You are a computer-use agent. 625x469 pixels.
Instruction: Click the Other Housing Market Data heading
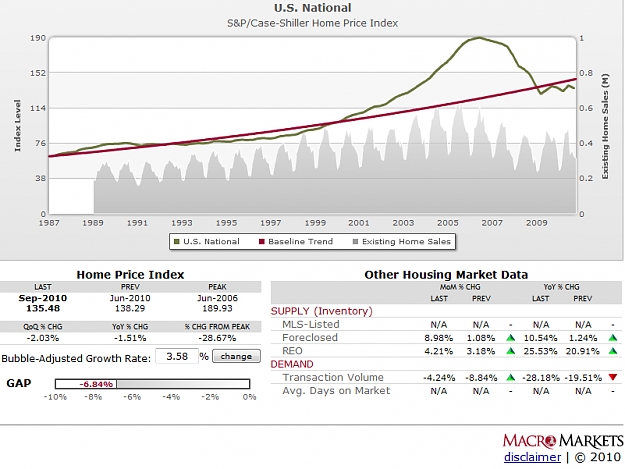point(446,275)
